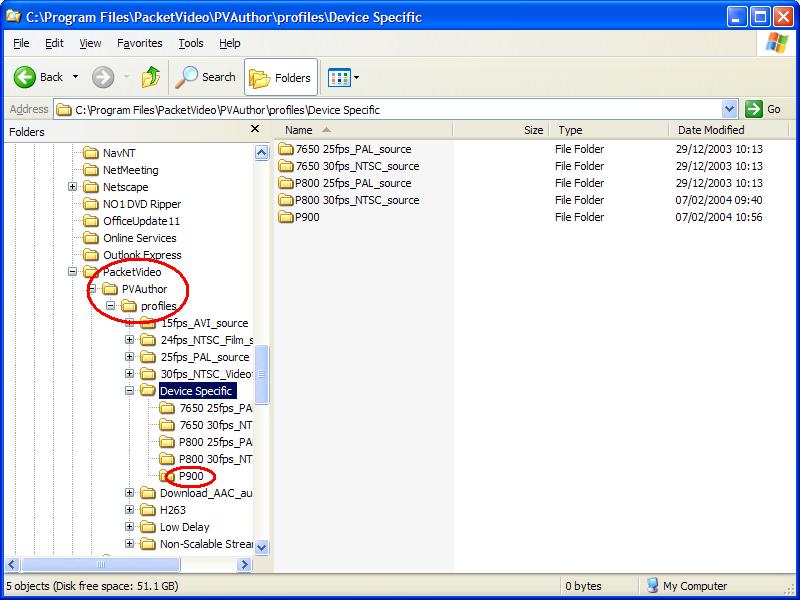
Task: Click Online Services folder icon in tree
Action: tap(91, 238)
